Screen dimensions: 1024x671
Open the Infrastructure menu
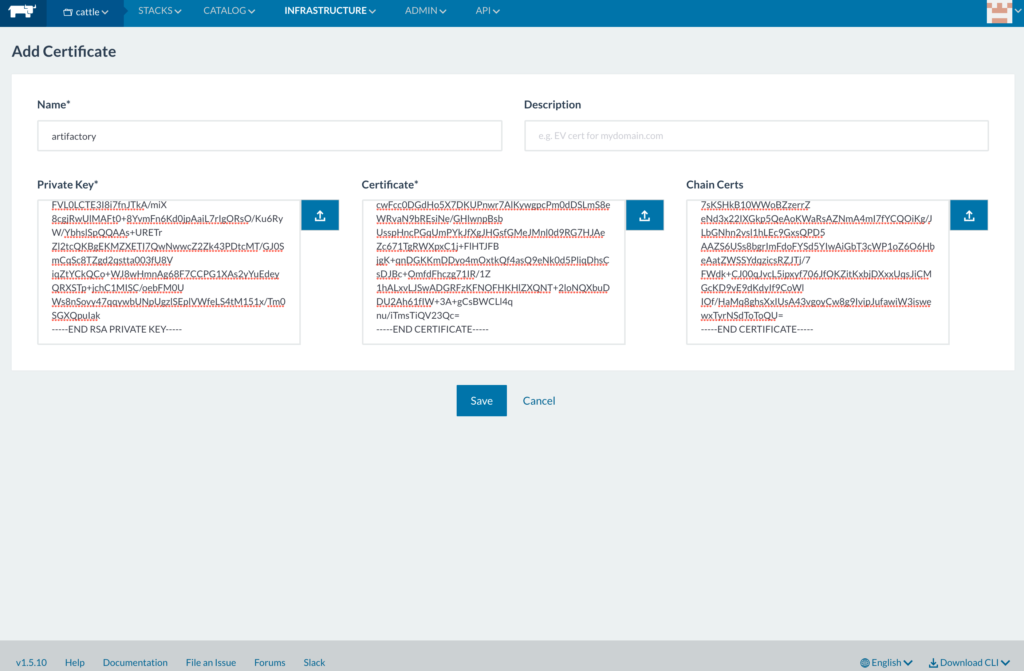pyautogui.click(x=330, y=11)
